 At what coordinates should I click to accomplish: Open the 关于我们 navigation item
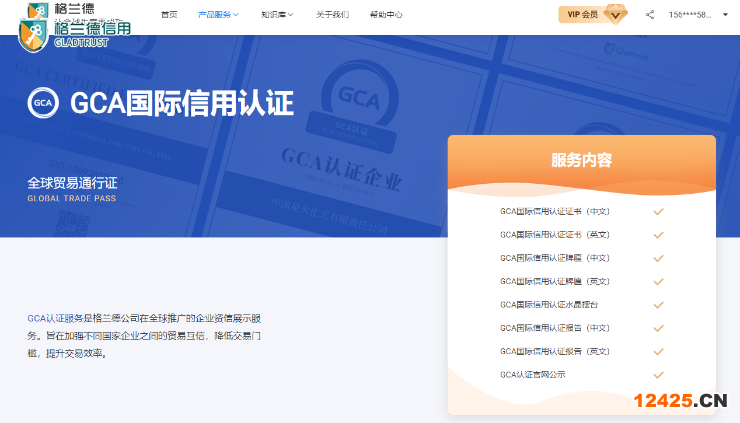point(332,15)
